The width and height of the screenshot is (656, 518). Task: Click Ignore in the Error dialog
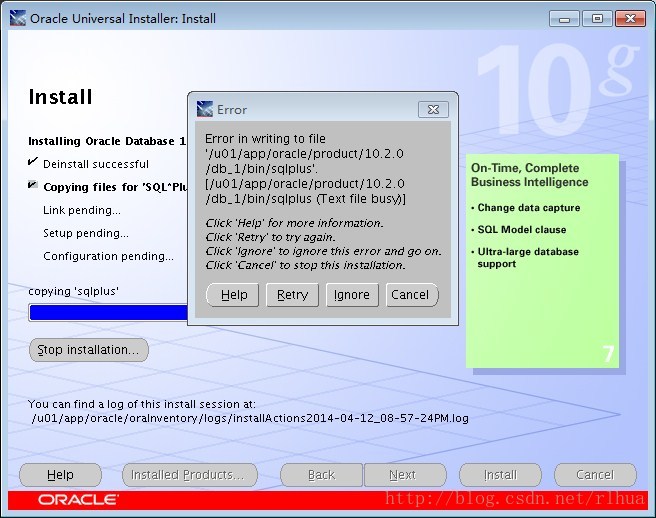352,295
